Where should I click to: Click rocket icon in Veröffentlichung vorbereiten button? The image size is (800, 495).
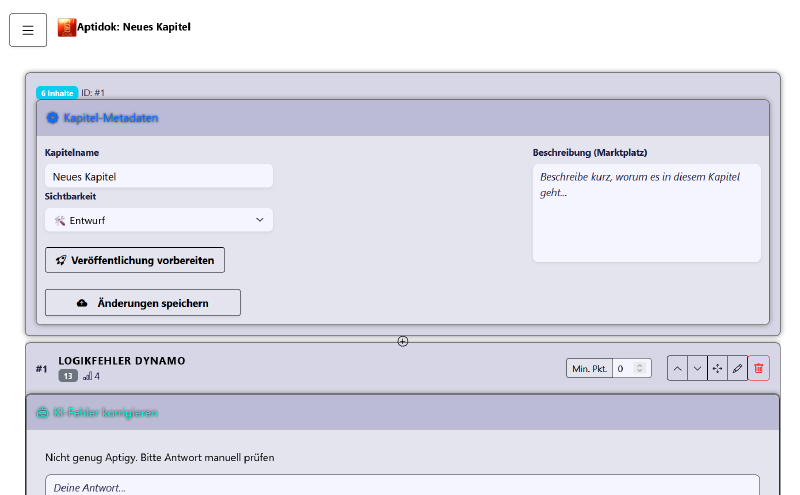pos(61,260)
